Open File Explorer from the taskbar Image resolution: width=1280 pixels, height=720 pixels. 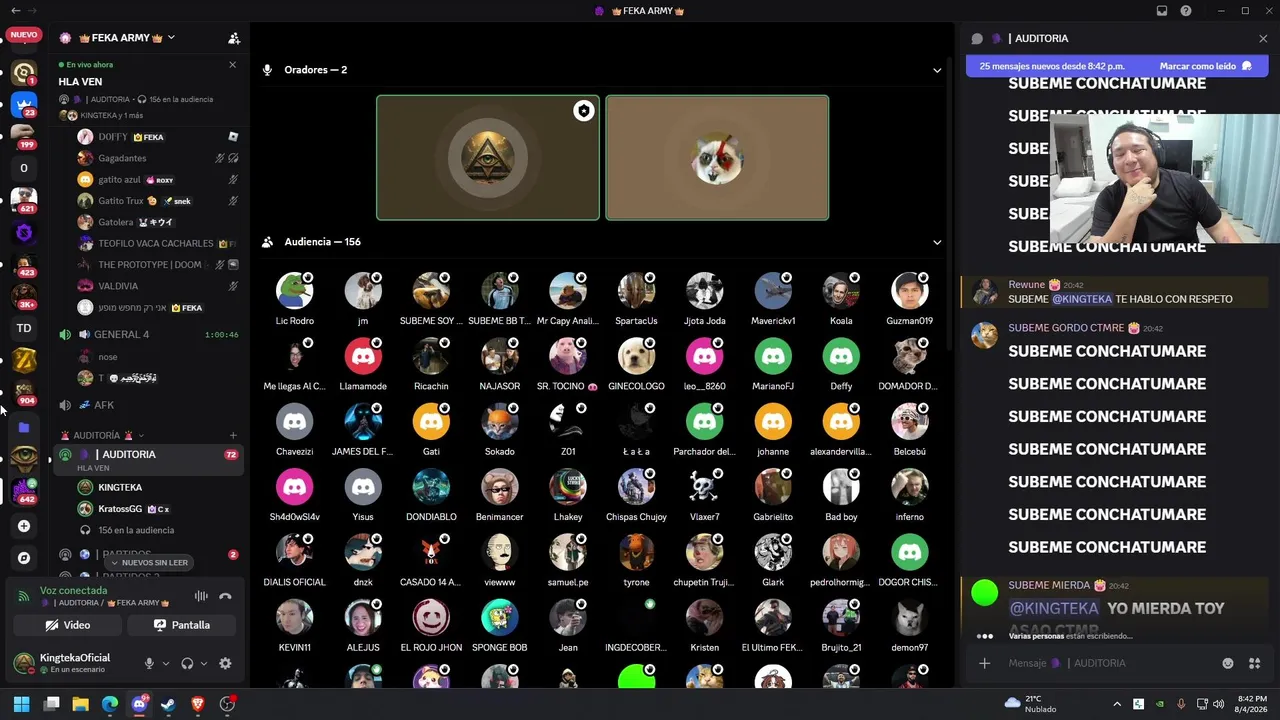(x=80, y=704)
